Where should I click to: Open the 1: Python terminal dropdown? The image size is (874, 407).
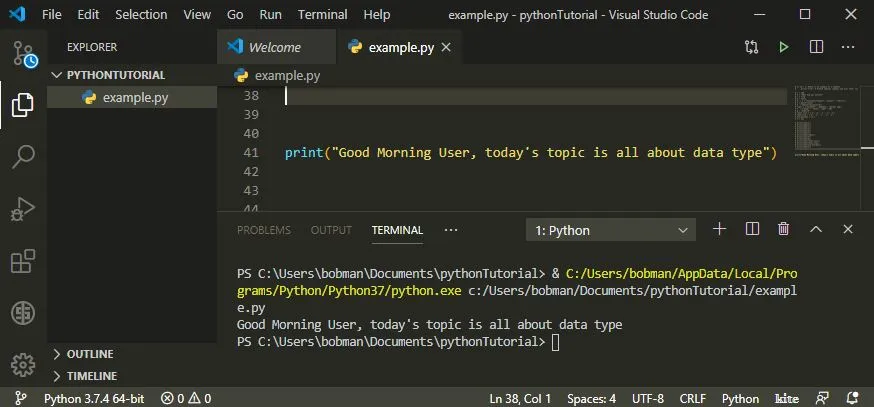[610, 230]
